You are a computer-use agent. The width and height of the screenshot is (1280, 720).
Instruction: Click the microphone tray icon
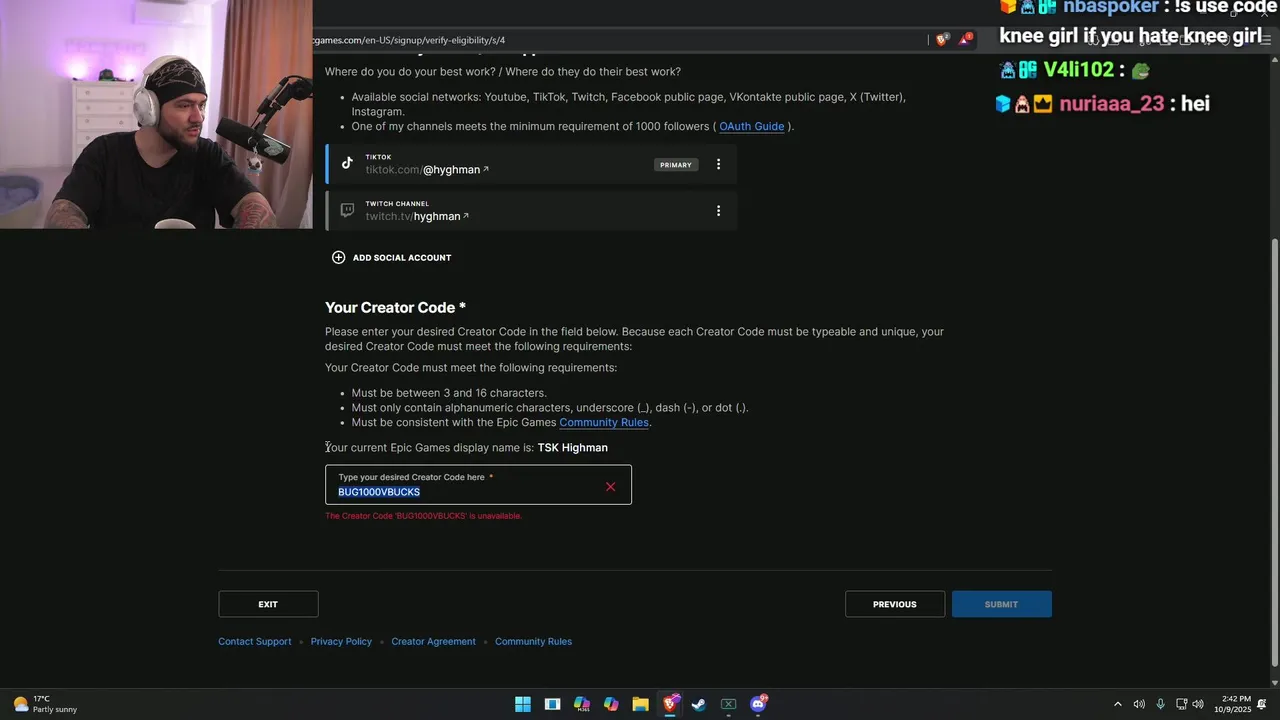1160,704
